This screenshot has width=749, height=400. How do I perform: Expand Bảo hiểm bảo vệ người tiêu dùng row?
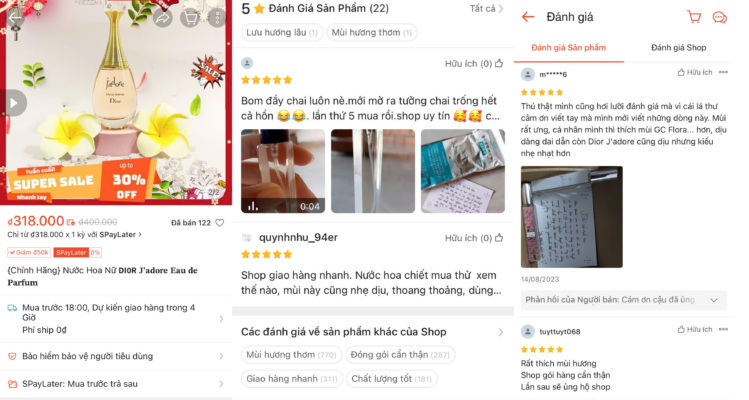[x=116, y=357]
